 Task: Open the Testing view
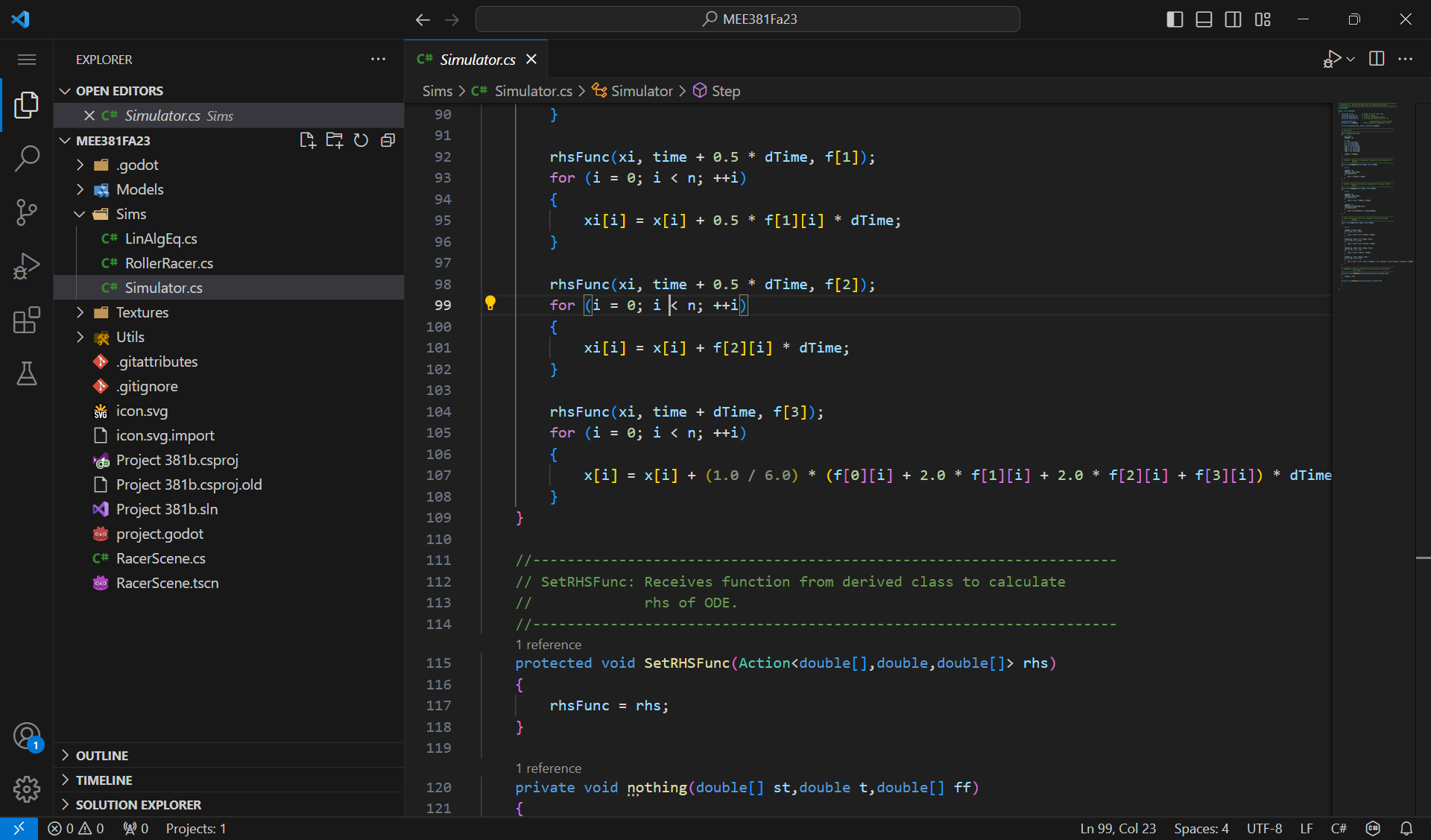click(x=27, y=373)
